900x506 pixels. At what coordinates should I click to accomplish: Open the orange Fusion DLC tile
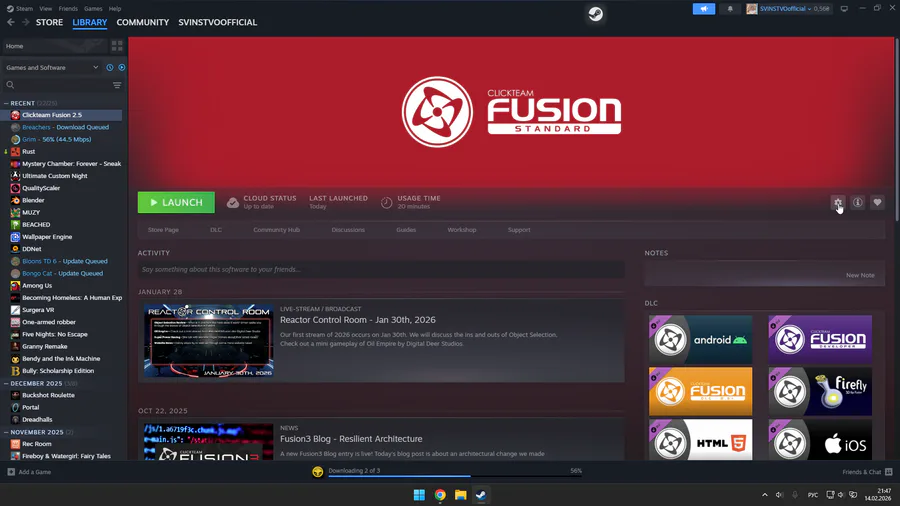[700, 391]
